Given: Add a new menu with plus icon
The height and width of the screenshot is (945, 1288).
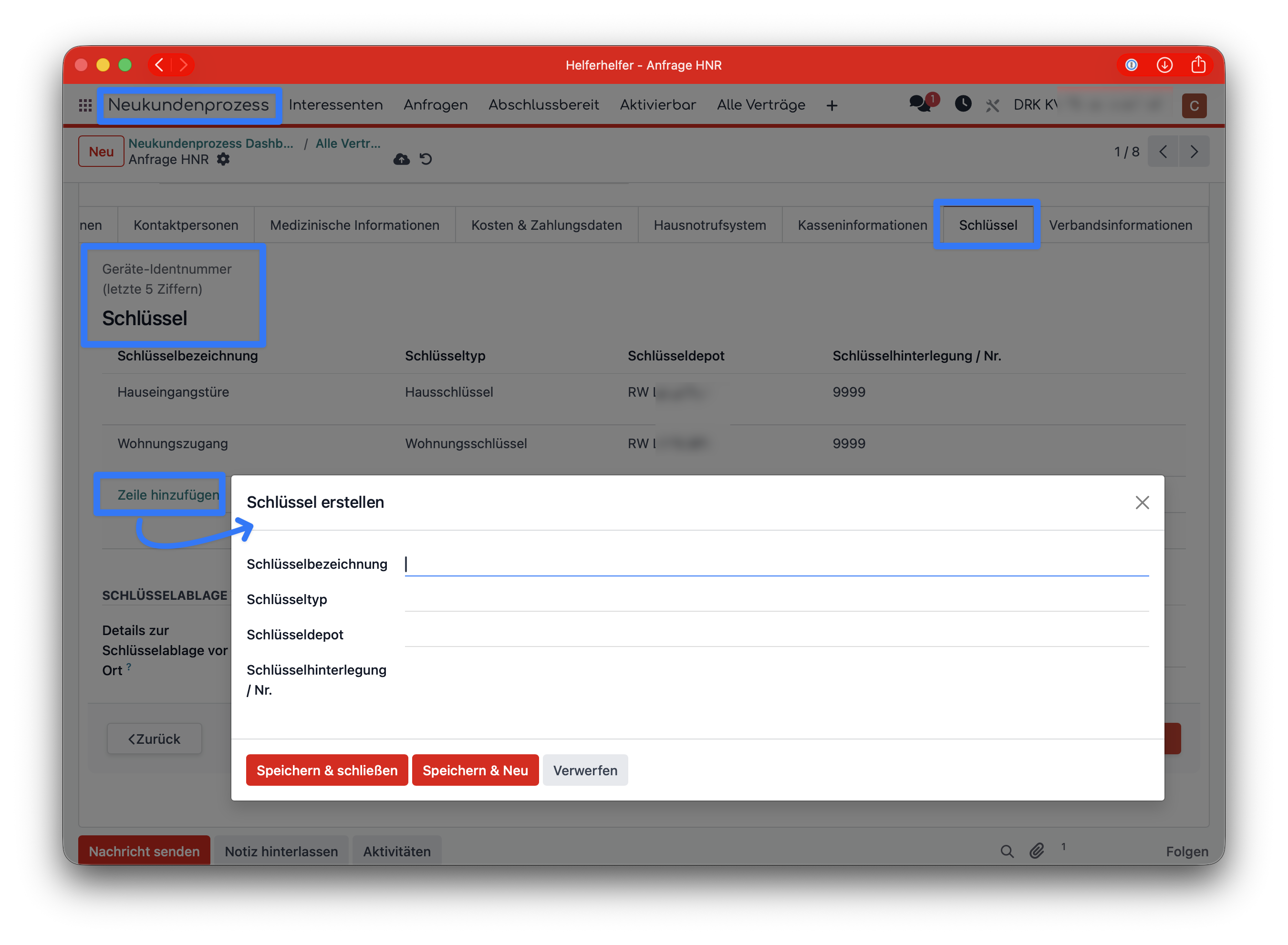Looking at the screenshot, I should (832, 105).
